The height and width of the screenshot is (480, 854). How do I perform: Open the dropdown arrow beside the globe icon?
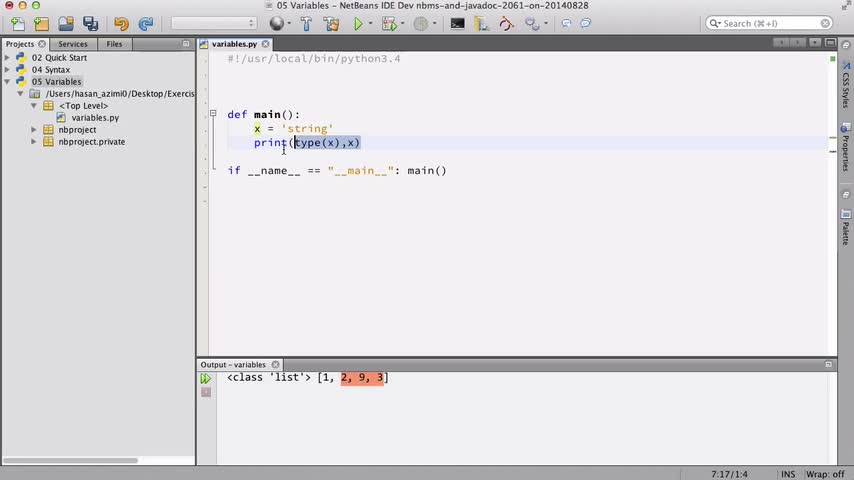click(x=289, y=23)
